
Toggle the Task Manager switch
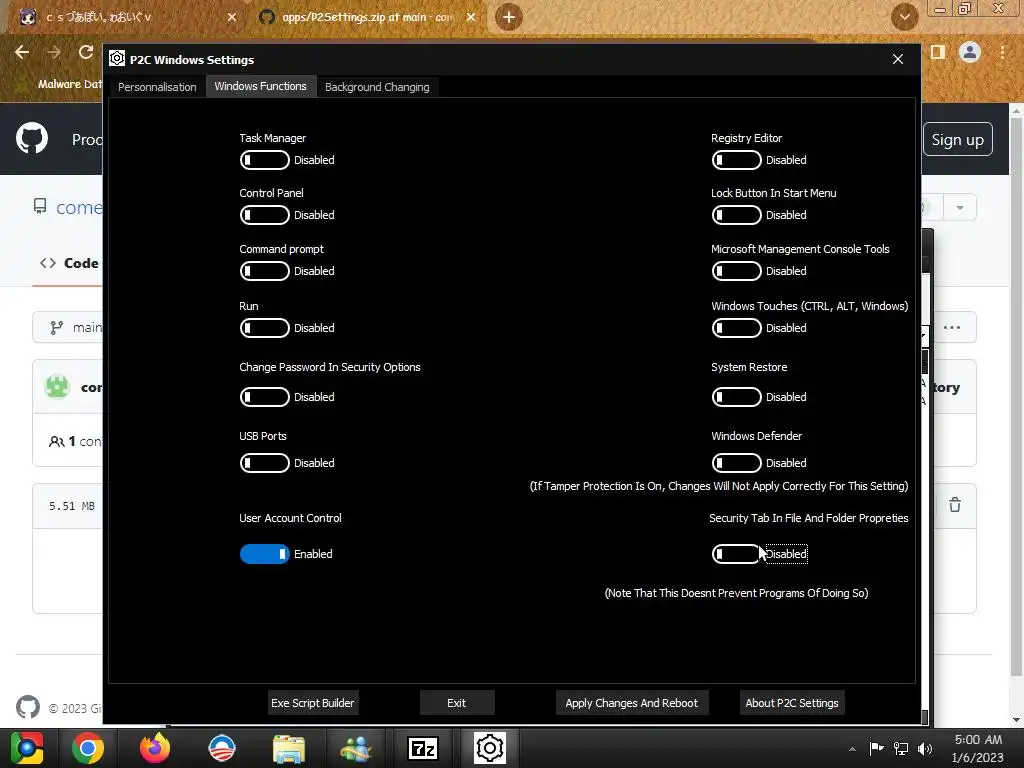coord(264,160)
